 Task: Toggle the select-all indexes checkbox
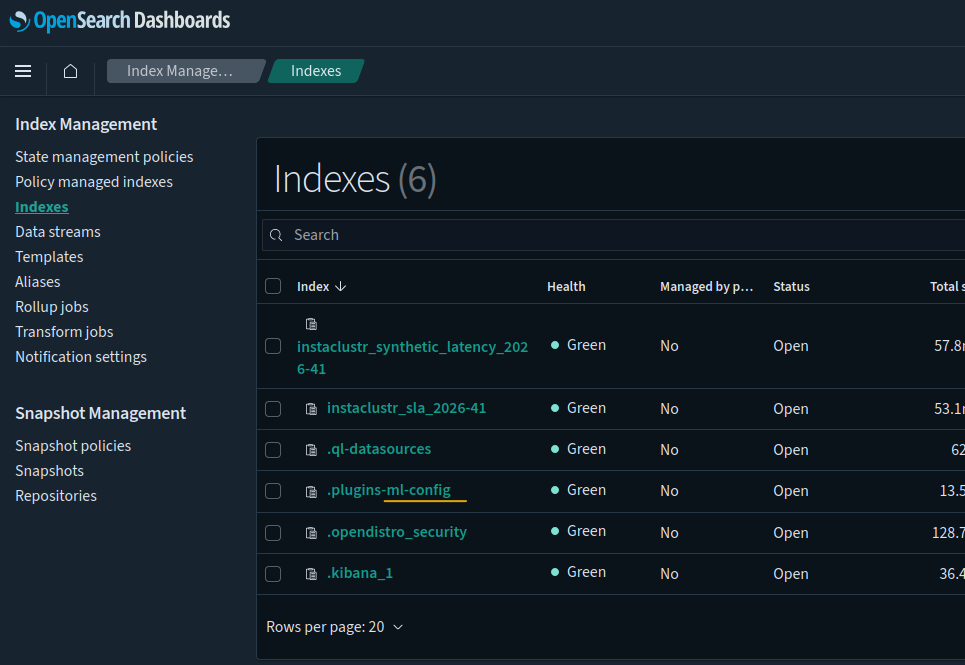coord(273,286)
